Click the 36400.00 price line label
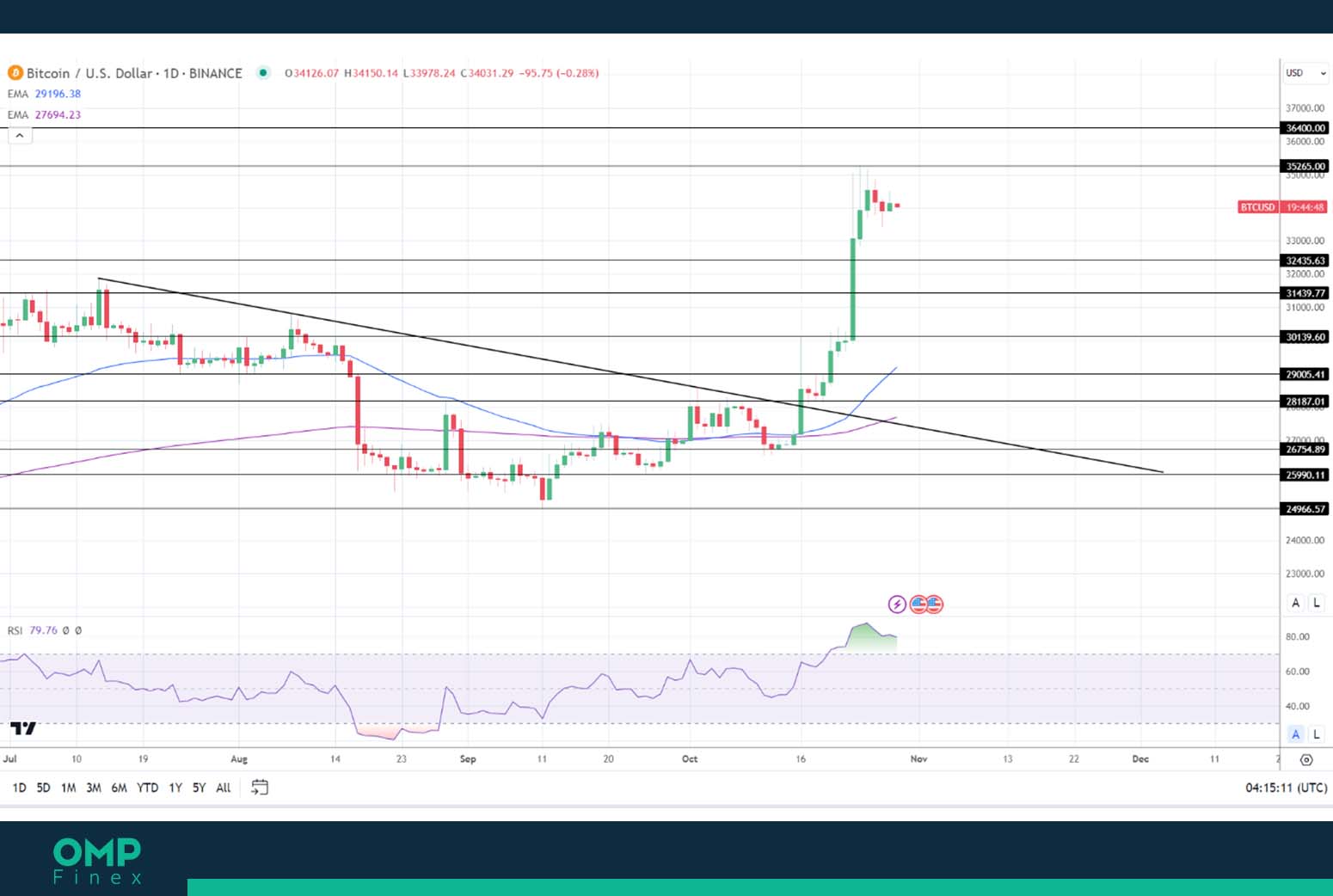 pos(1305,128)
